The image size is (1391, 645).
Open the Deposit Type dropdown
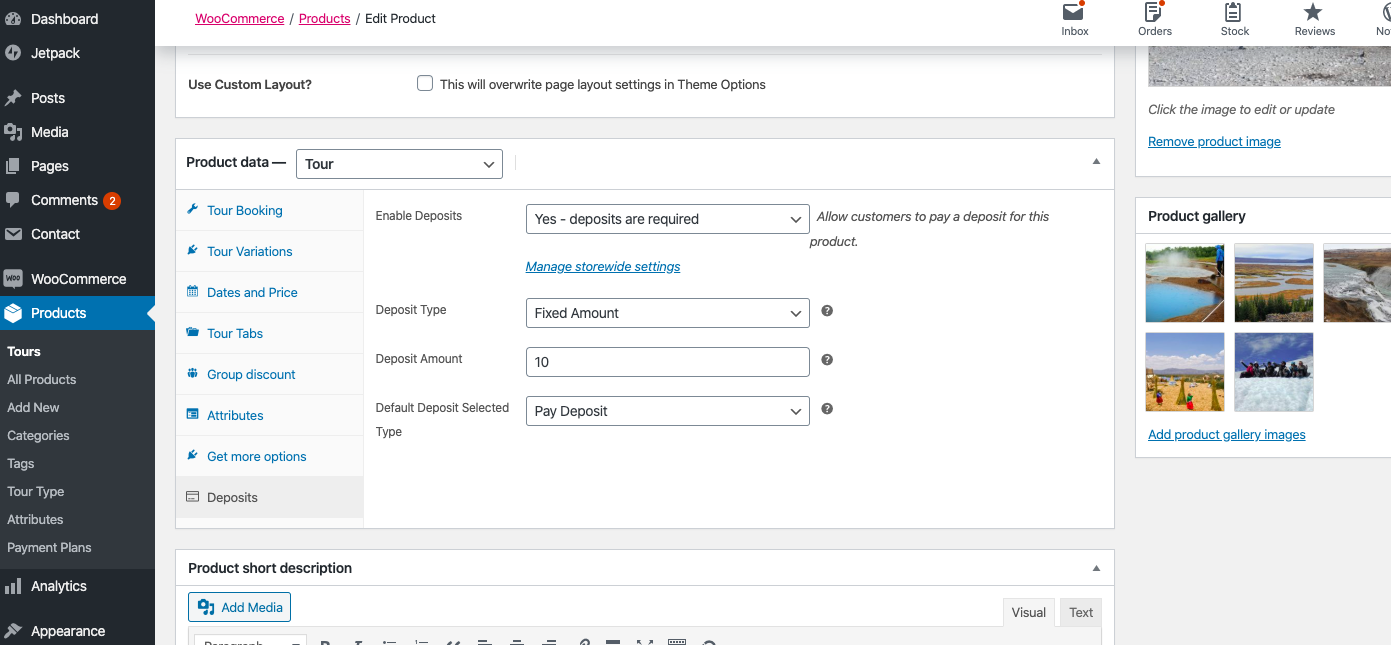click(667, 313)
